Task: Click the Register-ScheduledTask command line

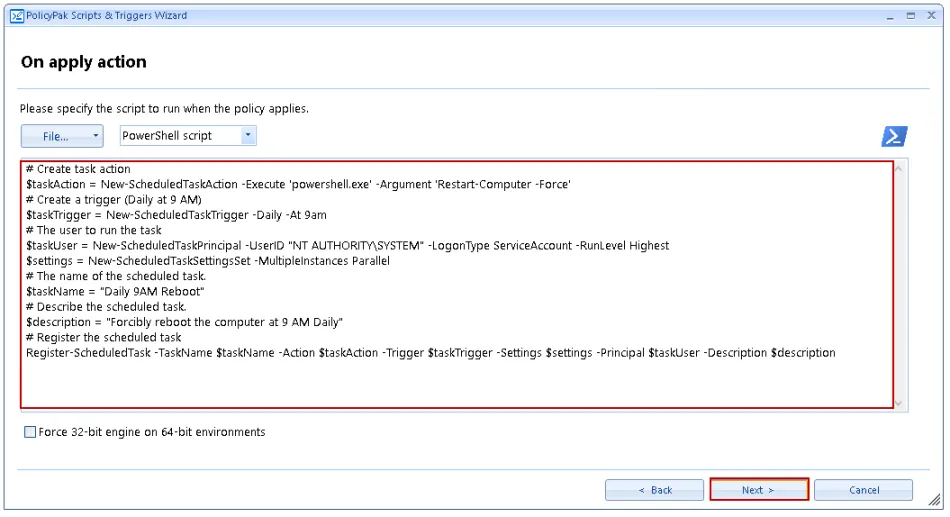Action: pyautogui.click(x=430, y=353)
